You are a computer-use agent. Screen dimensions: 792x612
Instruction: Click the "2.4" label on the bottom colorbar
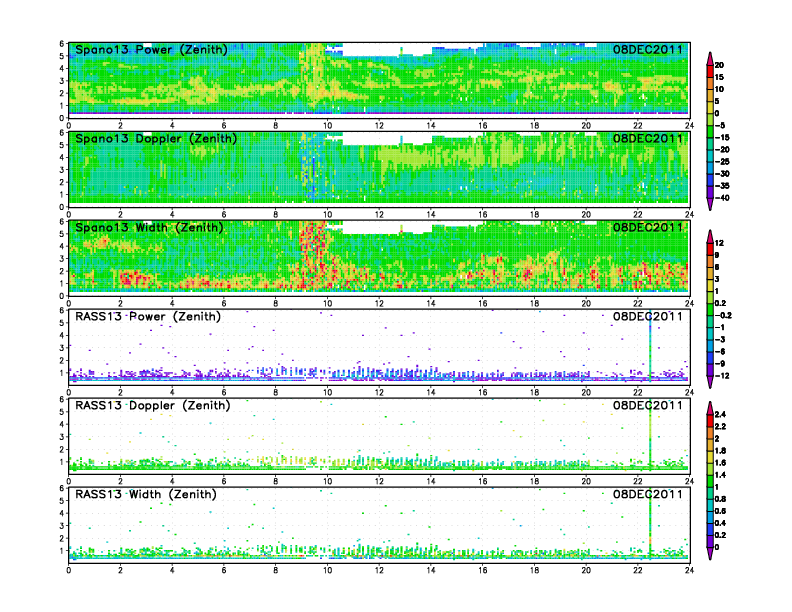click(x=720, y=415)
